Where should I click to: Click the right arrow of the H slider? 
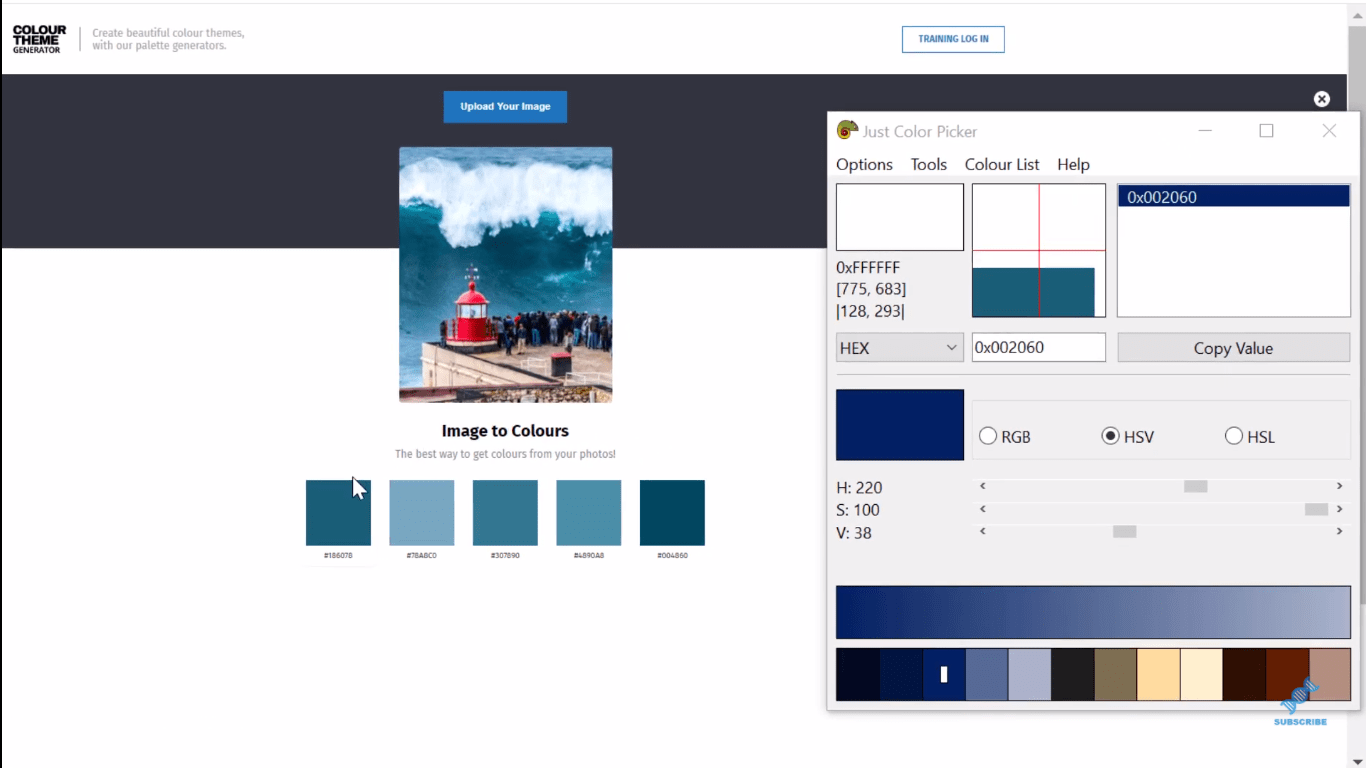(x=1340, y=486)
